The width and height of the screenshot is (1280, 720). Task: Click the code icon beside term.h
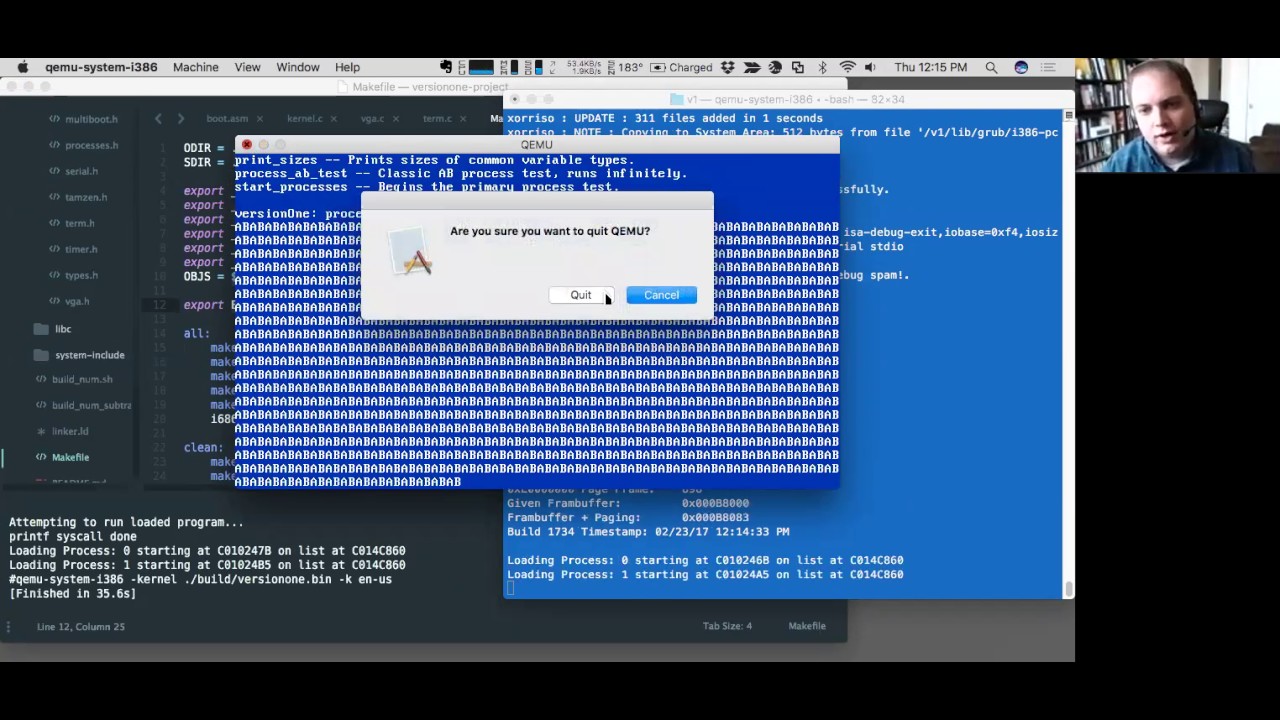pos(54,223)
